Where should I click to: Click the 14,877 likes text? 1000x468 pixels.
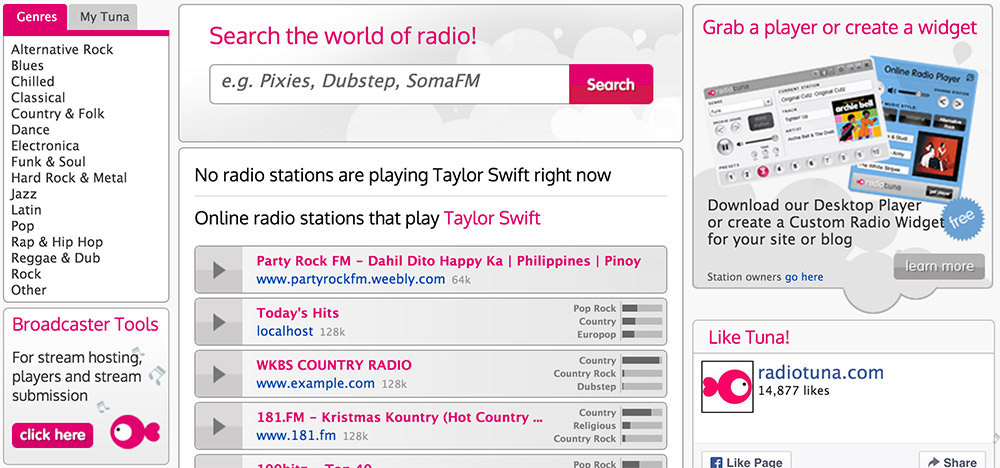pyautogui.click(x=793, y=390)
